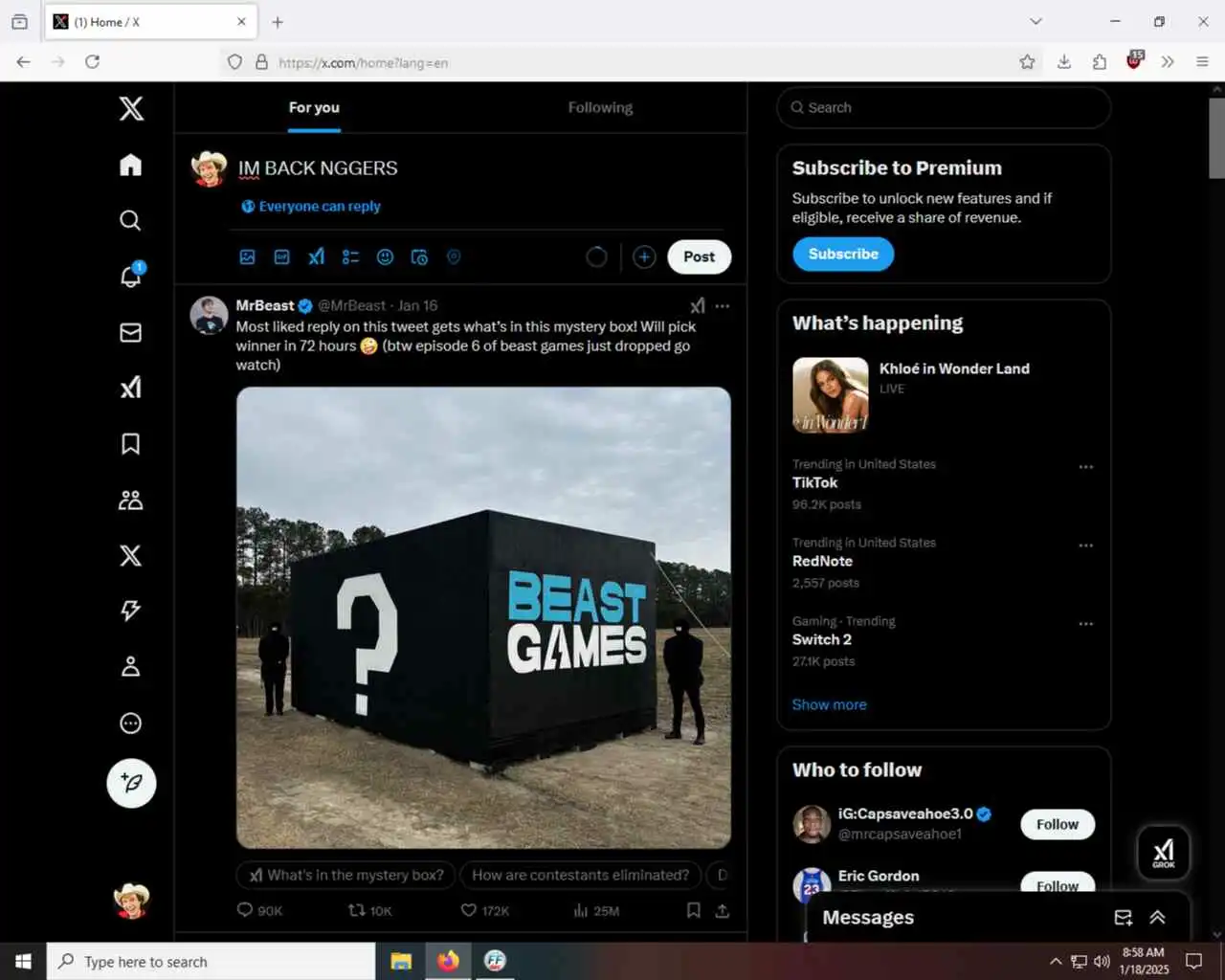
Task: Bookmark the MrBeast post
Action: pyautogui.click(x=694, y=910)
